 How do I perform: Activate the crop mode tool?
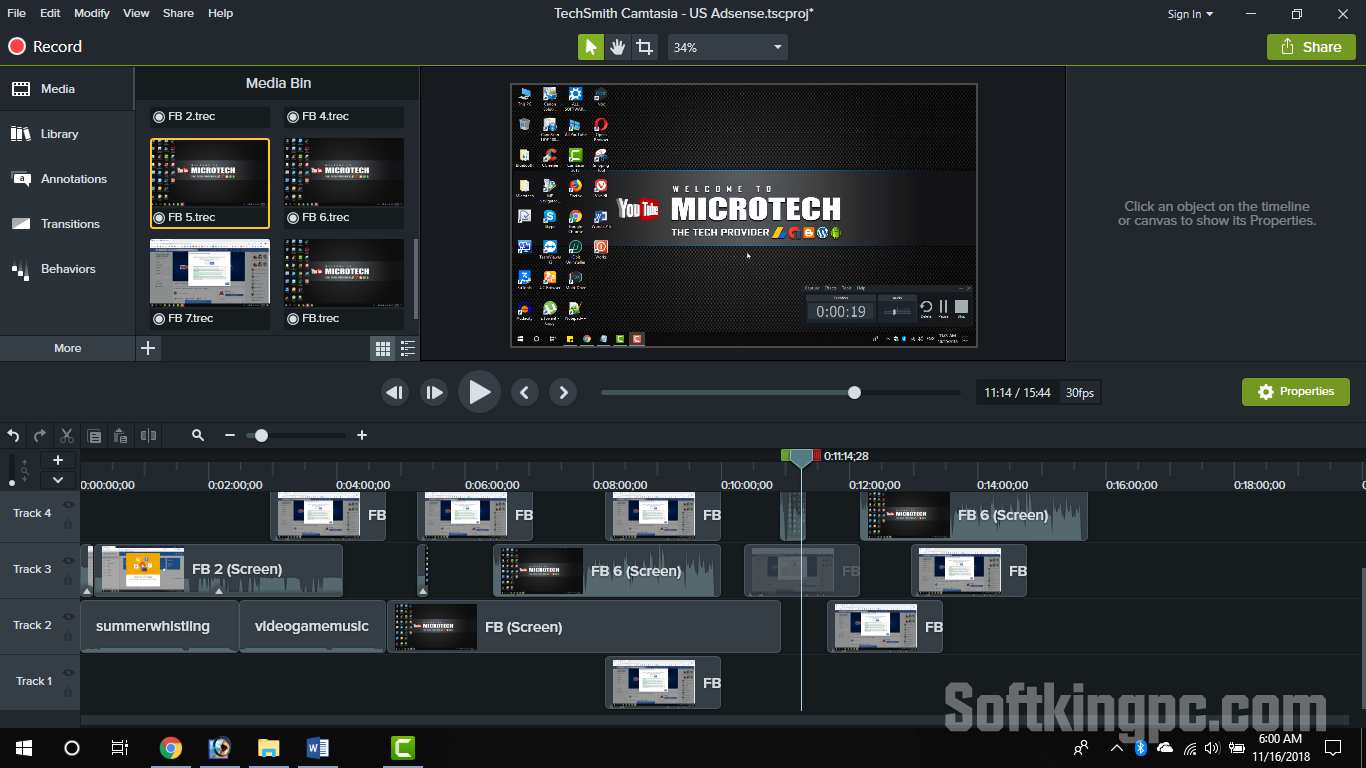[x=645, y=47]
